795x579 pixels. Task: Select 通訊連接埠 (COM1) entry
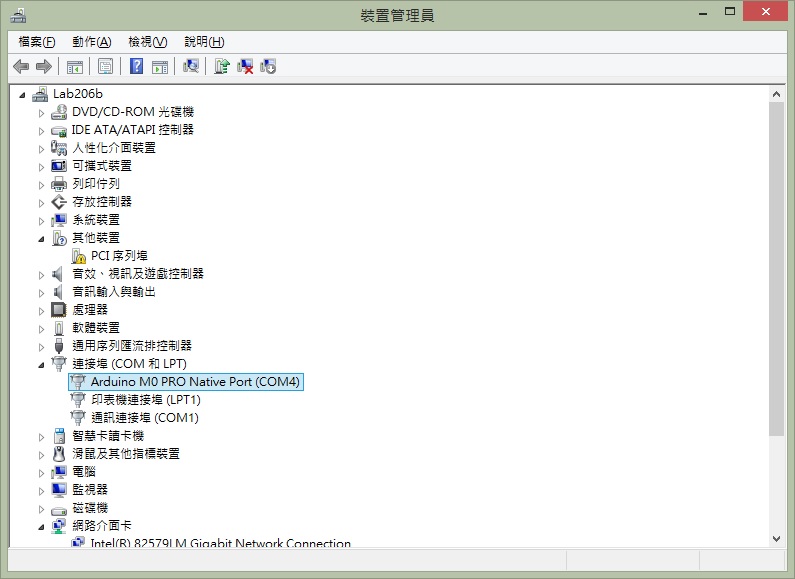(144, 418)
